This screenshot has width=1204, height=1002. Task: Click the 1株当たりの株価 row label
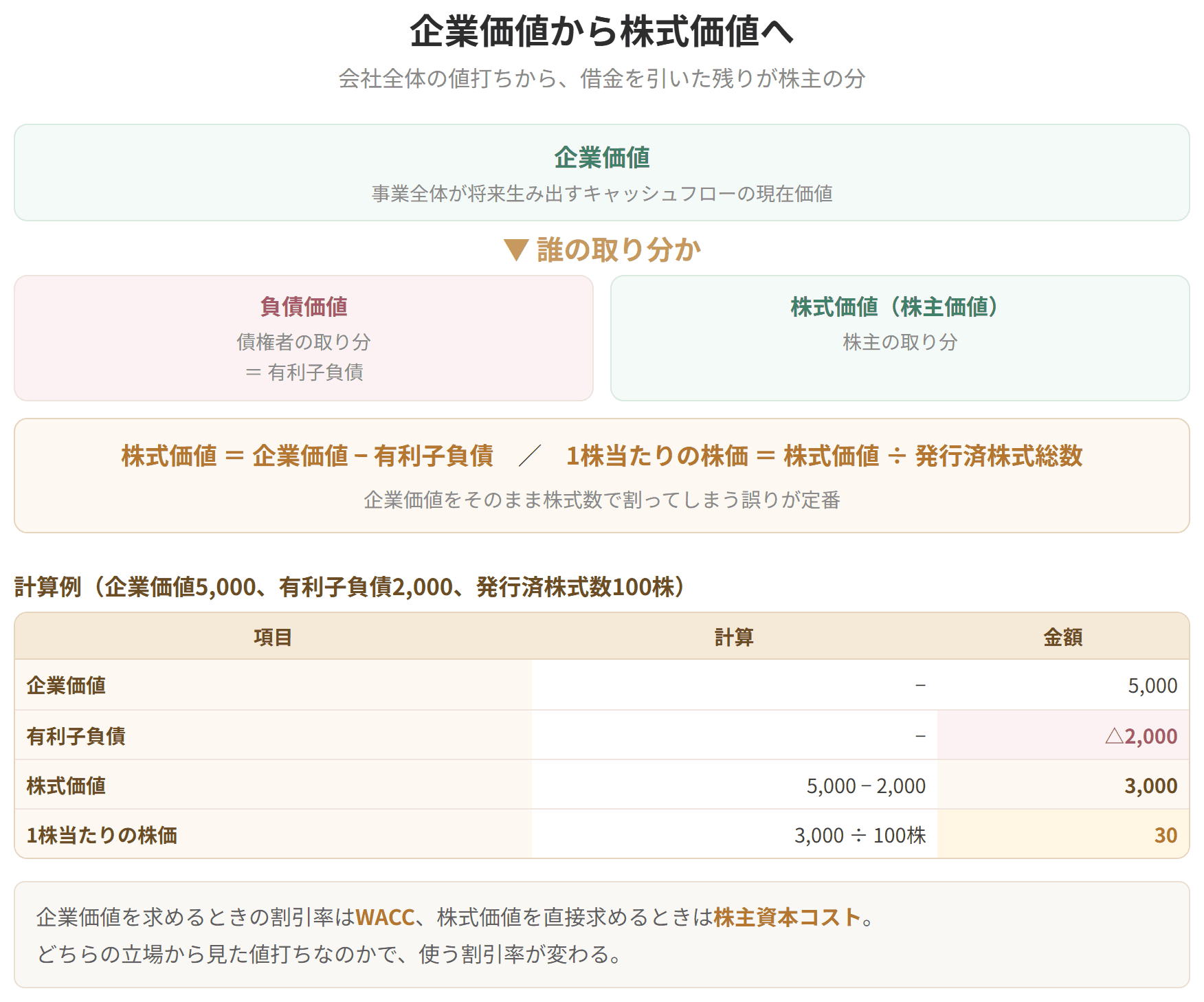click(x=102, y=835)
